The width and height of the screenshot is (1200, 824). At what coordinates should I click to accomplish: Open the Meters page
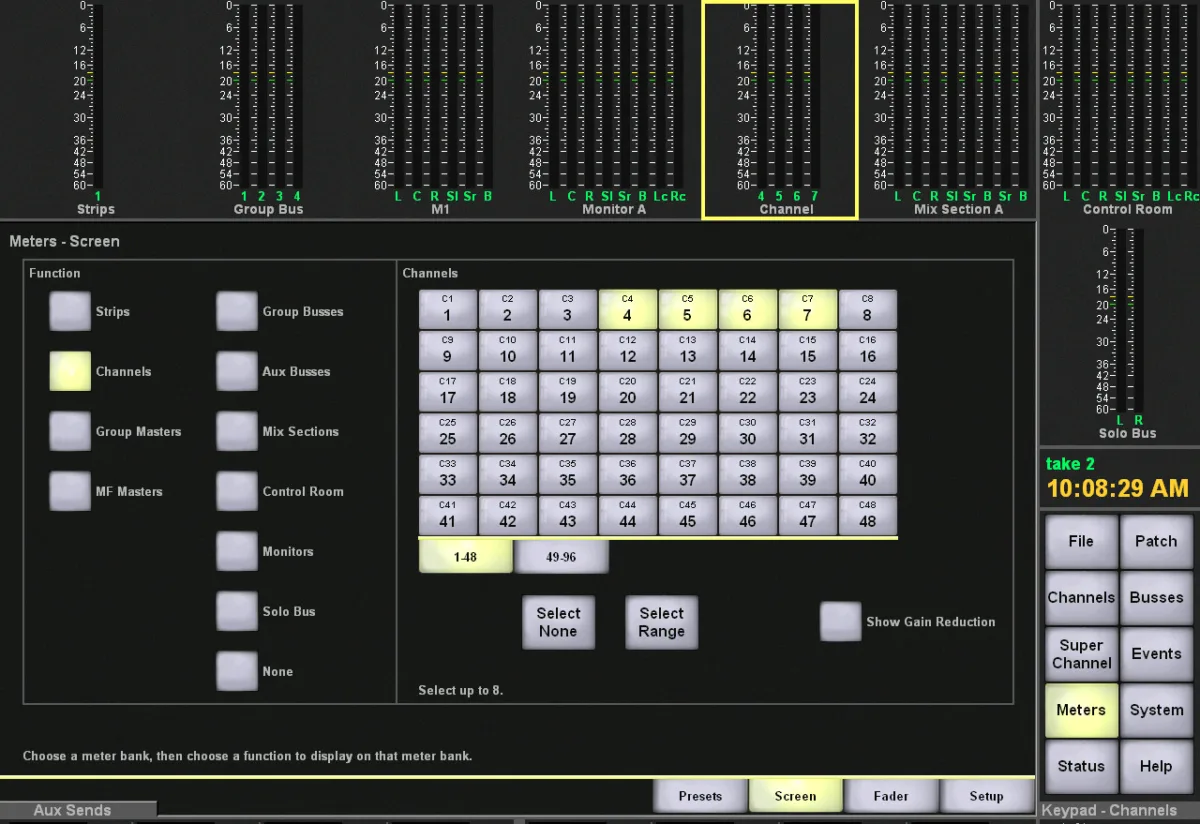point(1081,710)
